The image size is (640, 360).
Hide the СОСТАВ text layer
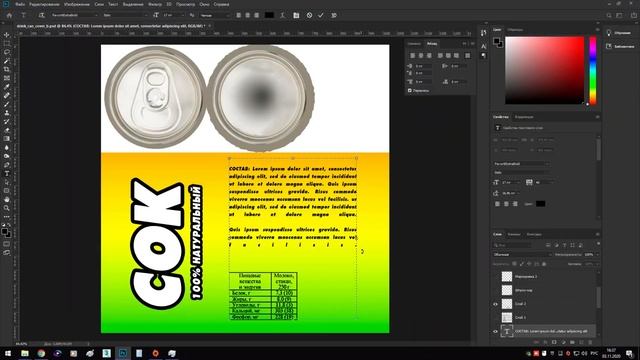(495, 331)
